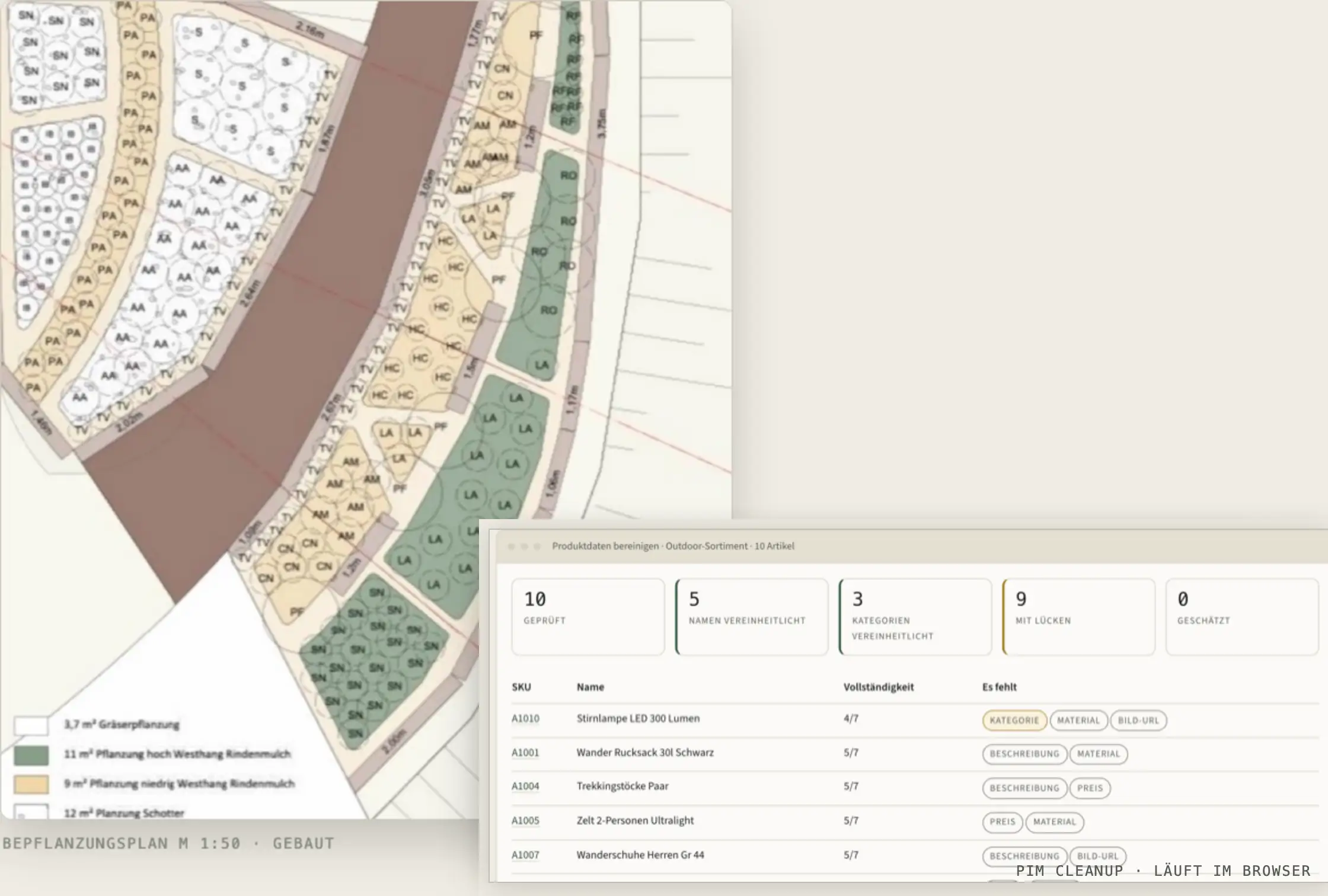Viewport: 1328px width, 896px height.
Task: Click the BESCHREIBUNG tag for Wander Rucksack
Action: (1024, 754)
